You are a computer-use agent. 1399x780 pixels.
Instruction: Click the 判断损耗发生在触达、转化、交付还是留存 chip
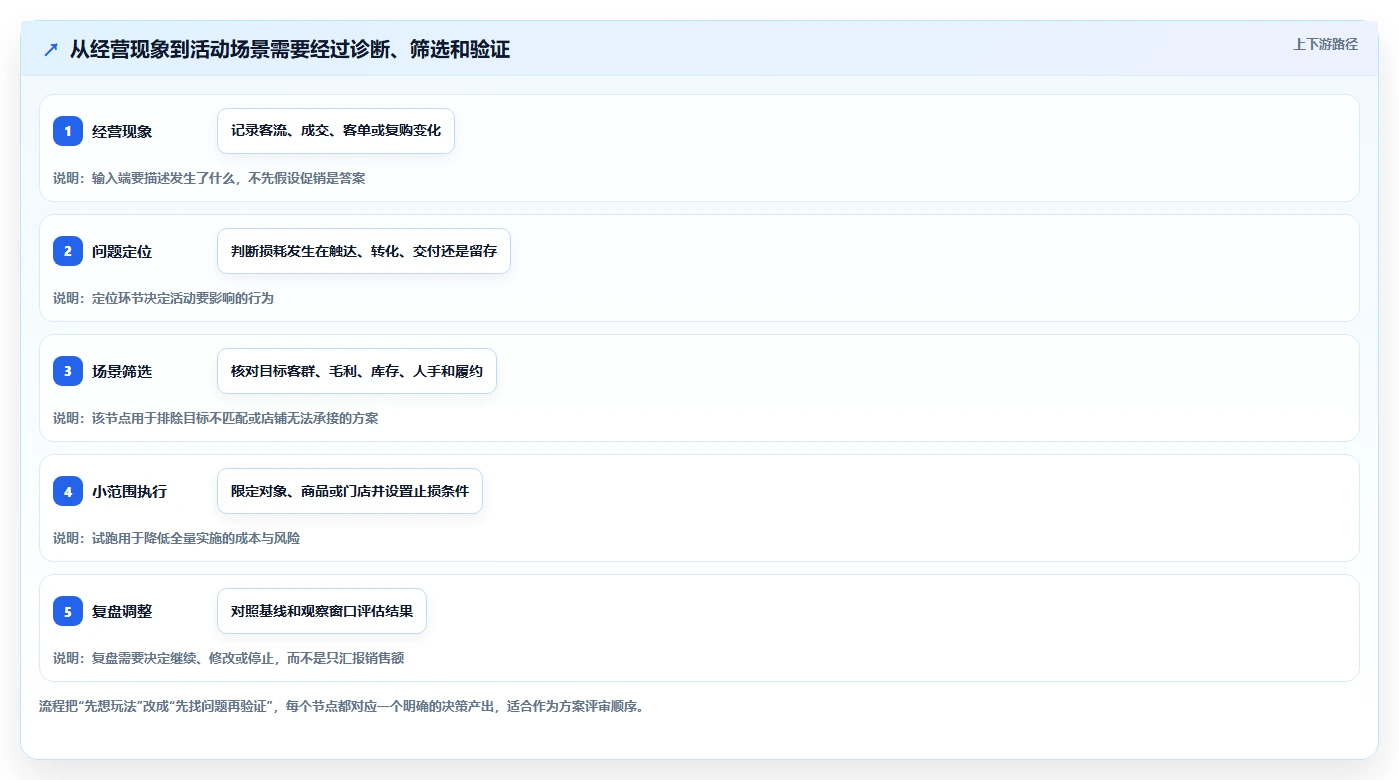[364, 251]
